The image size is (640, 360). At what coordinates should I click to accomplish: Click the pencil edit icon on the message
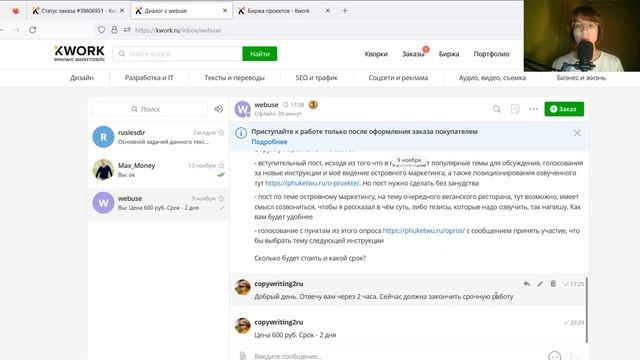540,284
